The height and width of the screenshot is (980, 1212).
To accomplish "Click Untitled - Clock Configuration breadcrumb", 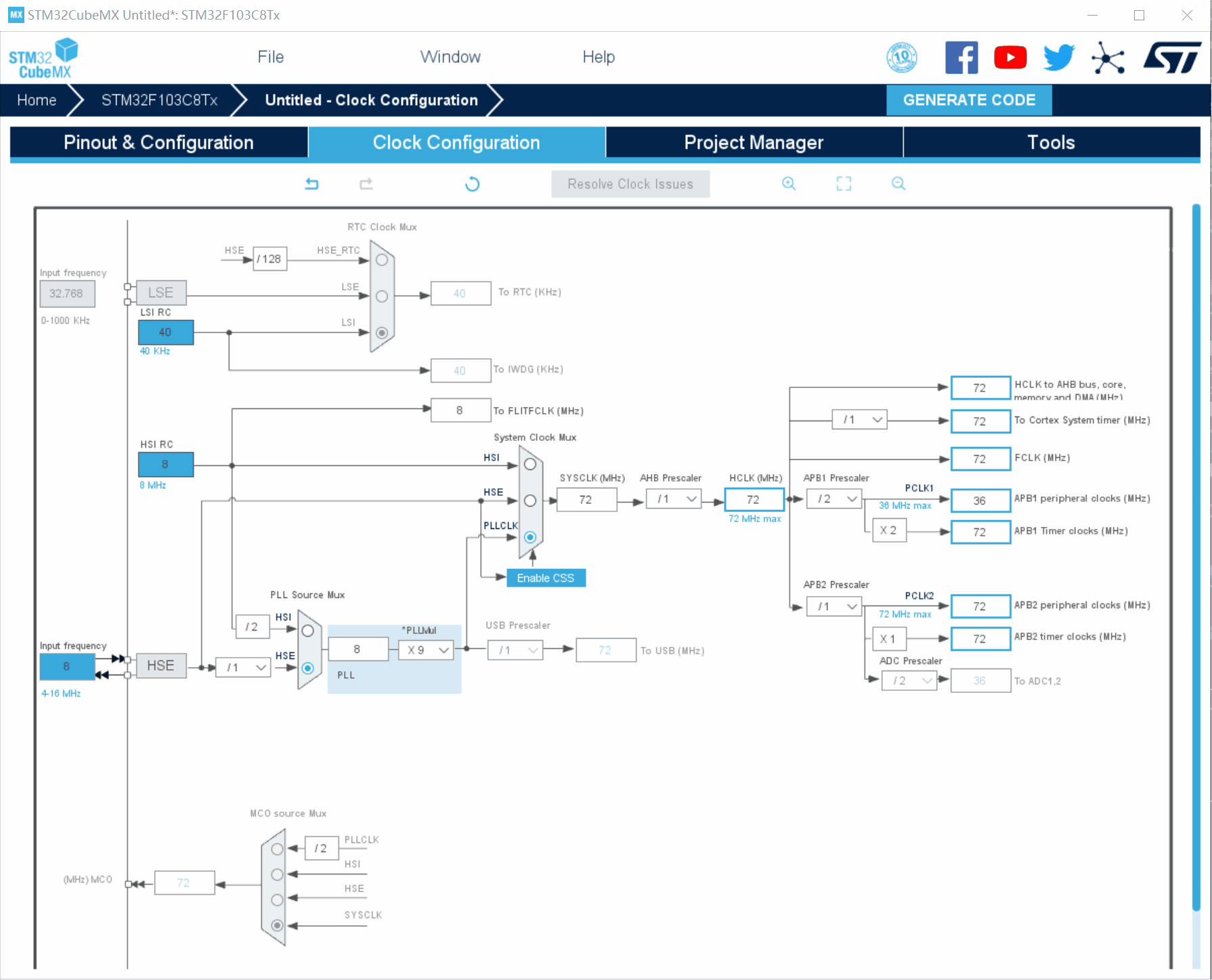I will point(372,100).
